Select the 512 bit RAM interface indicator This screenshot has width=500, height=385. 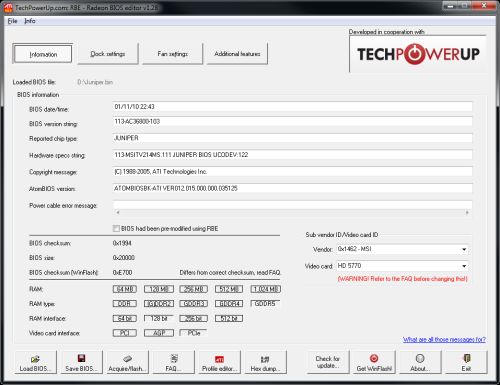(229, 318)
